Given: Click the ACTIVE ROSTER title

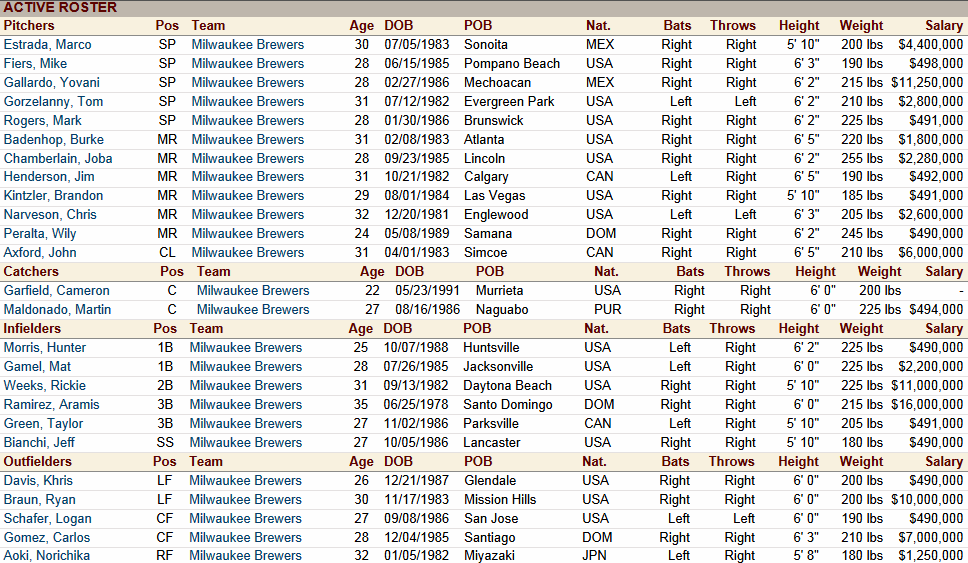Looking at the screenshot, I should (x=60, y=7).
